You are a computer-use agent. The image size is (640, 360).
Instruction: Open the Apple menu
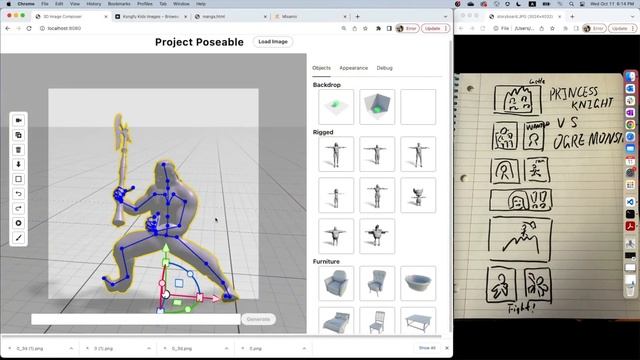[x=9, y=4]
